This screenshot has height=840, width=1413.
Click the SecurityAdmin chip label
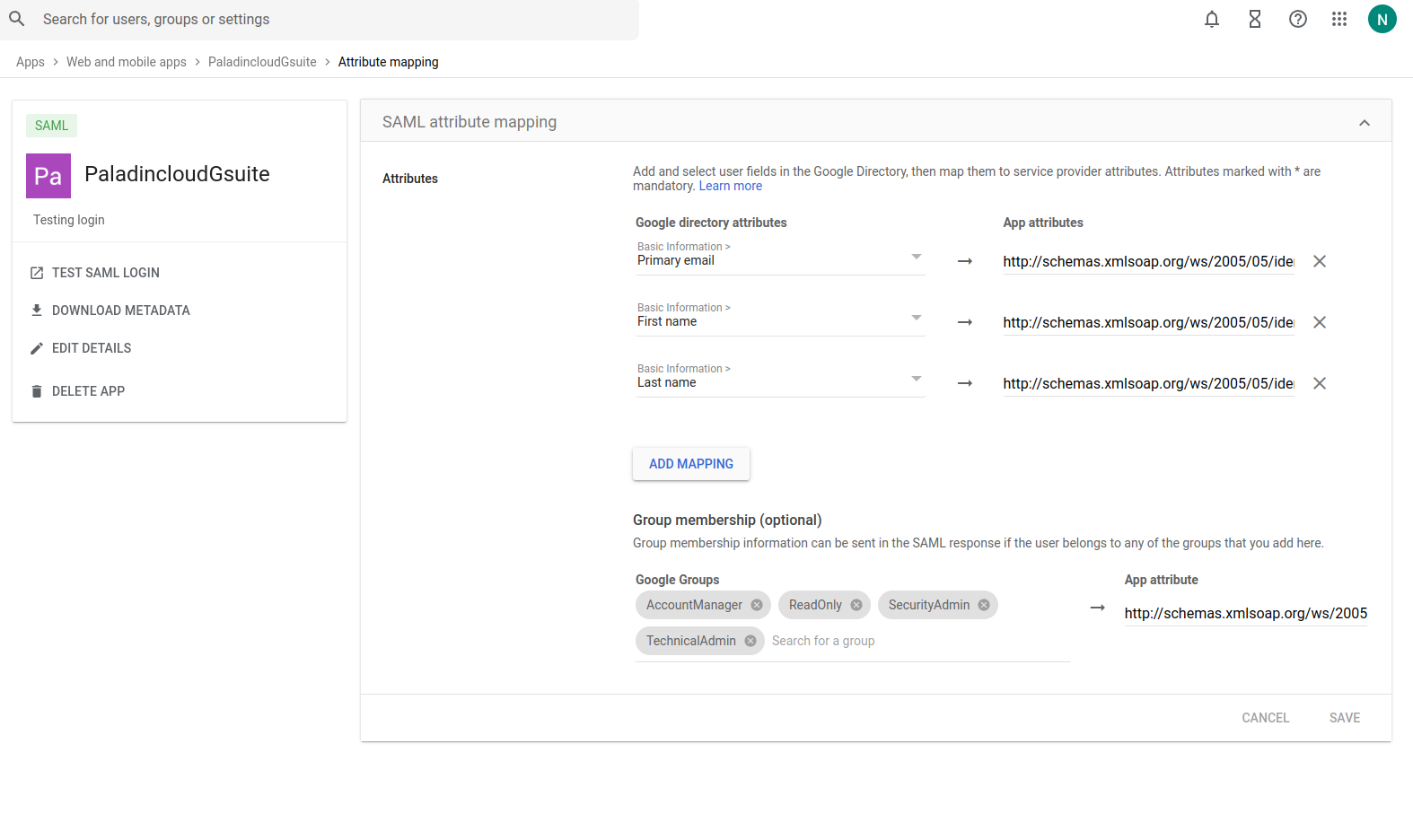pos(929,605)
